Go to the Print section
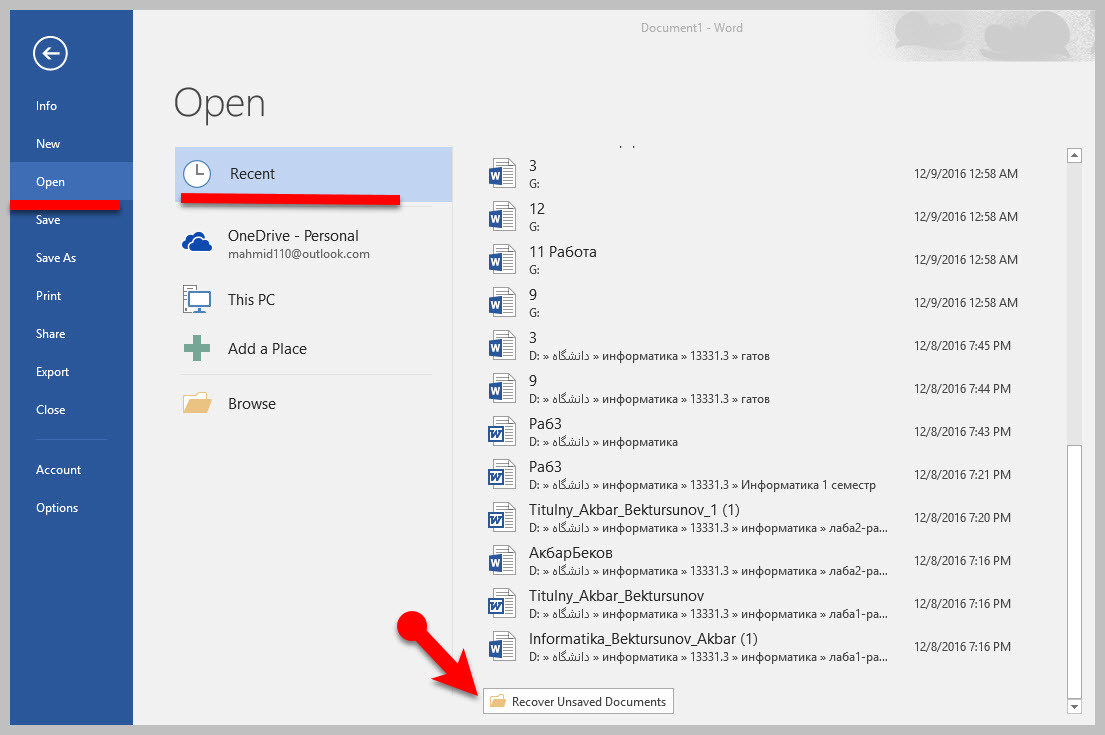Viewport: 1105px width, 735px height. (x=49, y=296)
